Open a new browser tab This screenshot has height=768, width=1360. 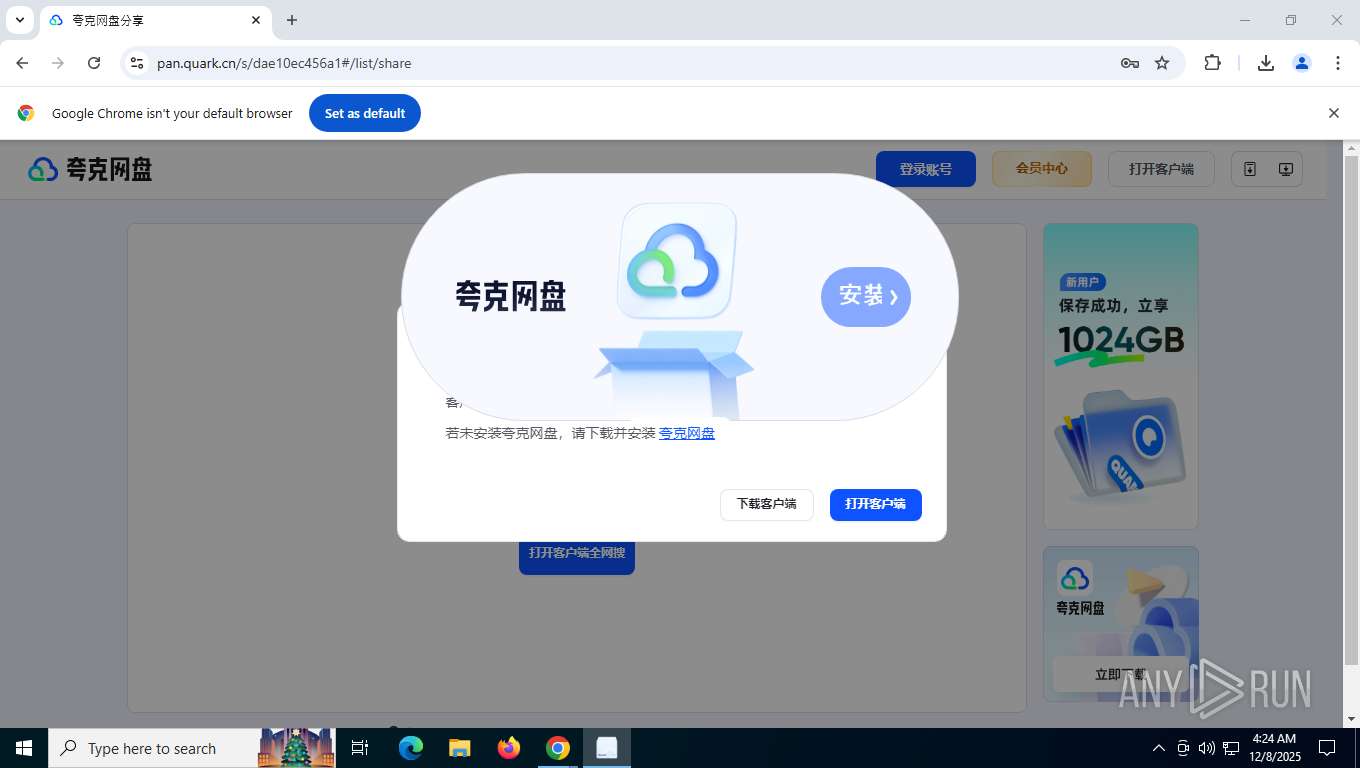tap(292, 20)
